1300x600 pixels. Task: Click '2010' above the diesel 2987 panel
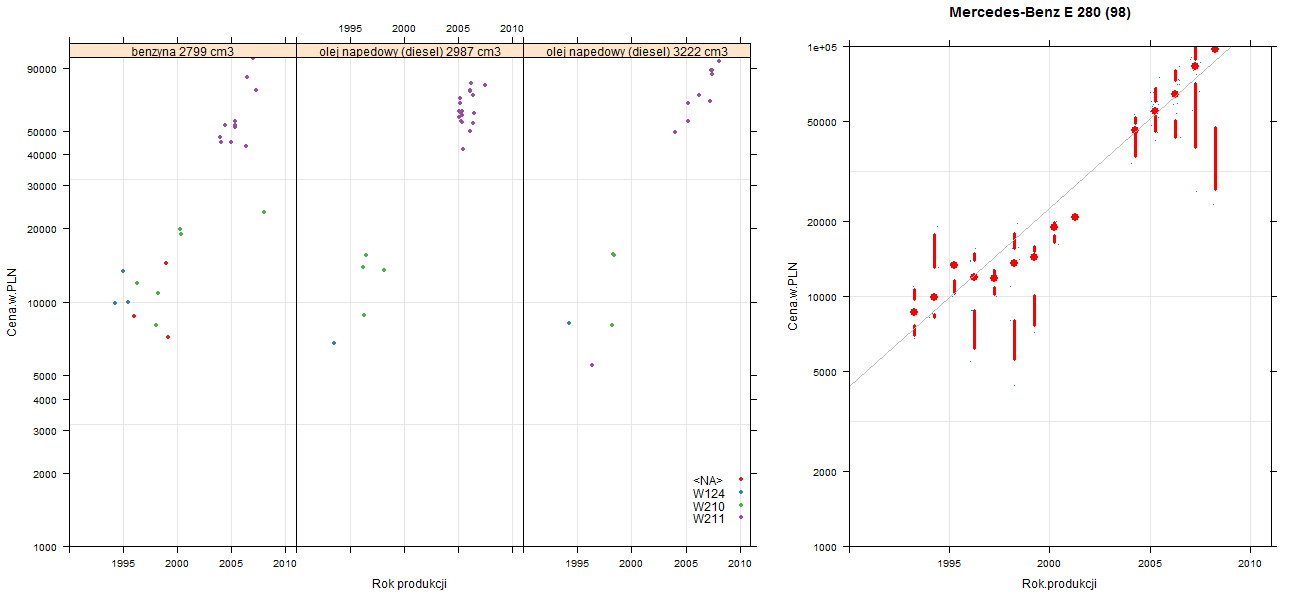(511, 29)
